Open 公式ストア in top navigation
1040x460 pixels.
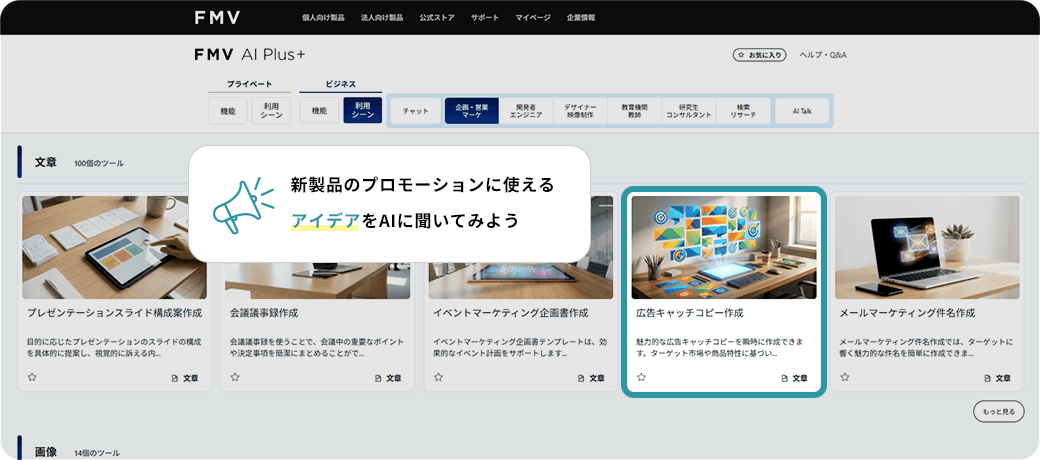click(437, 18)
